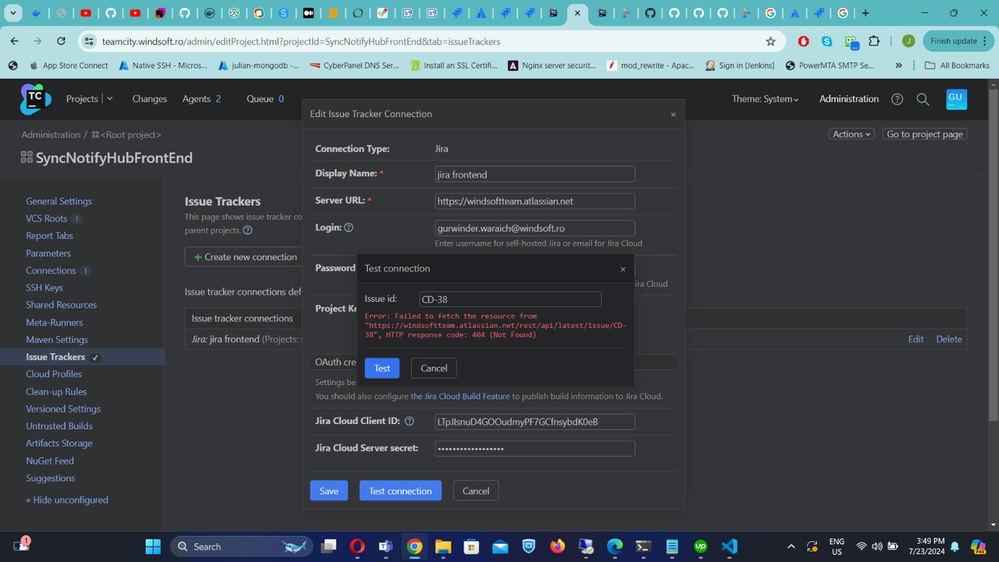Open the header search magnifier

923,99
